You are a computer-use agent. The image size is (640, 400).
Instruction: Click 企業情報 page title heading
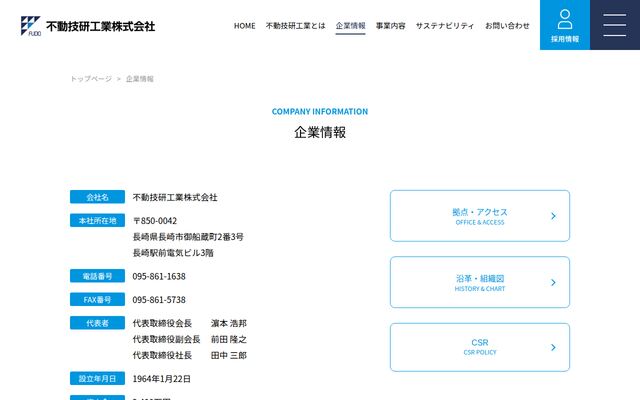click(x=320, y=132)
